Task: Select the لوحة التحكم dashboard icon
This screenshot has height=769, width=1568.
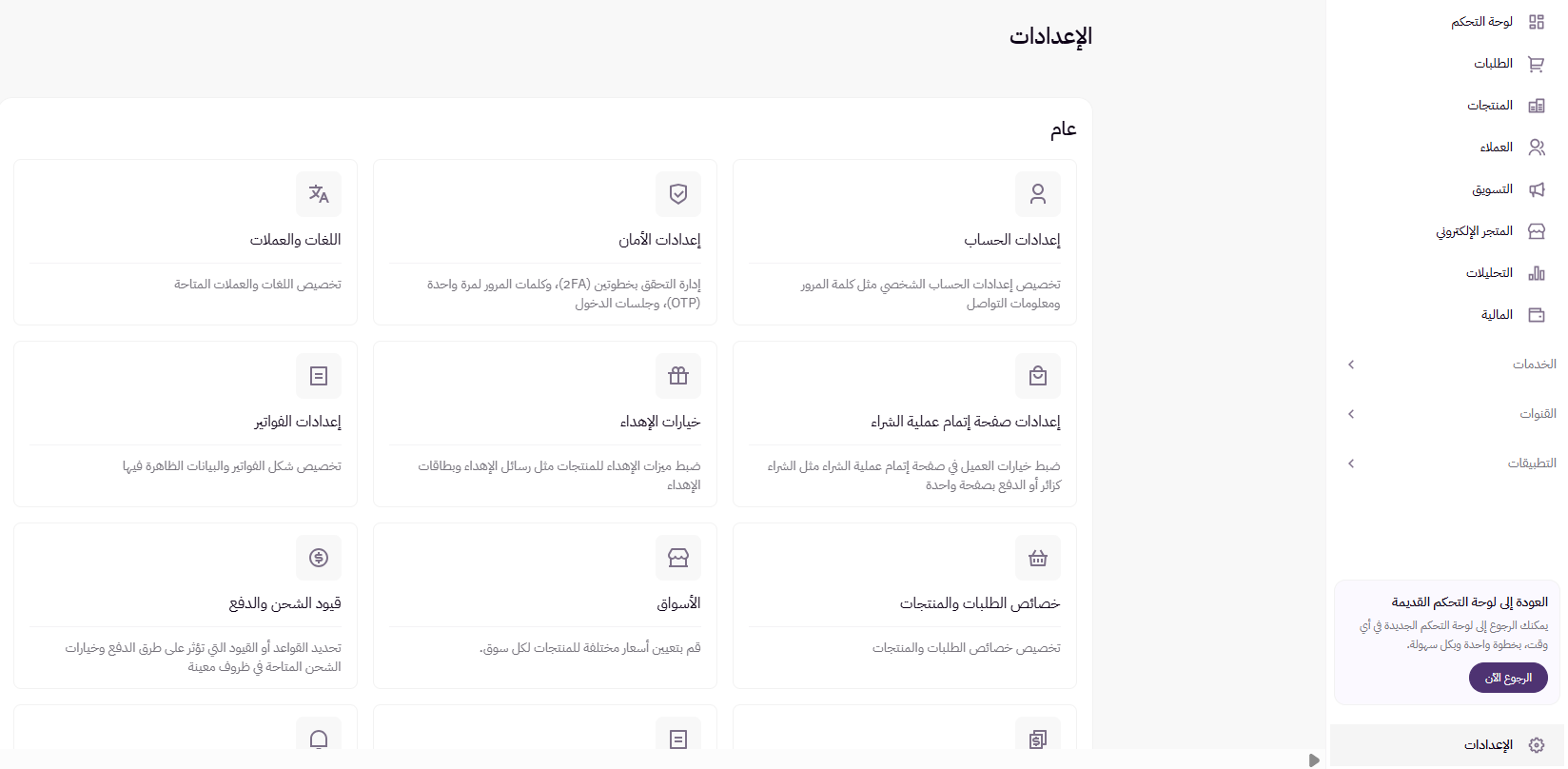Action: [1537, 21]
